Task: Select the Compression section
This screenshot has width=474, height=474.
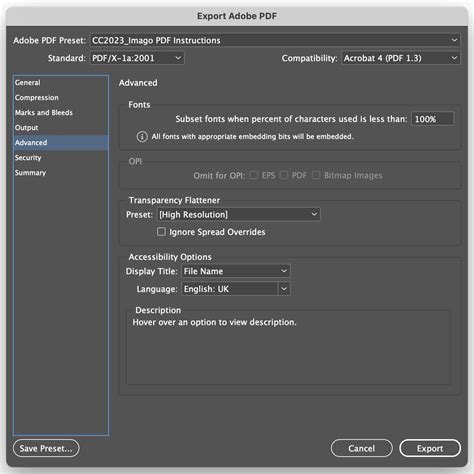Action: 61,98
